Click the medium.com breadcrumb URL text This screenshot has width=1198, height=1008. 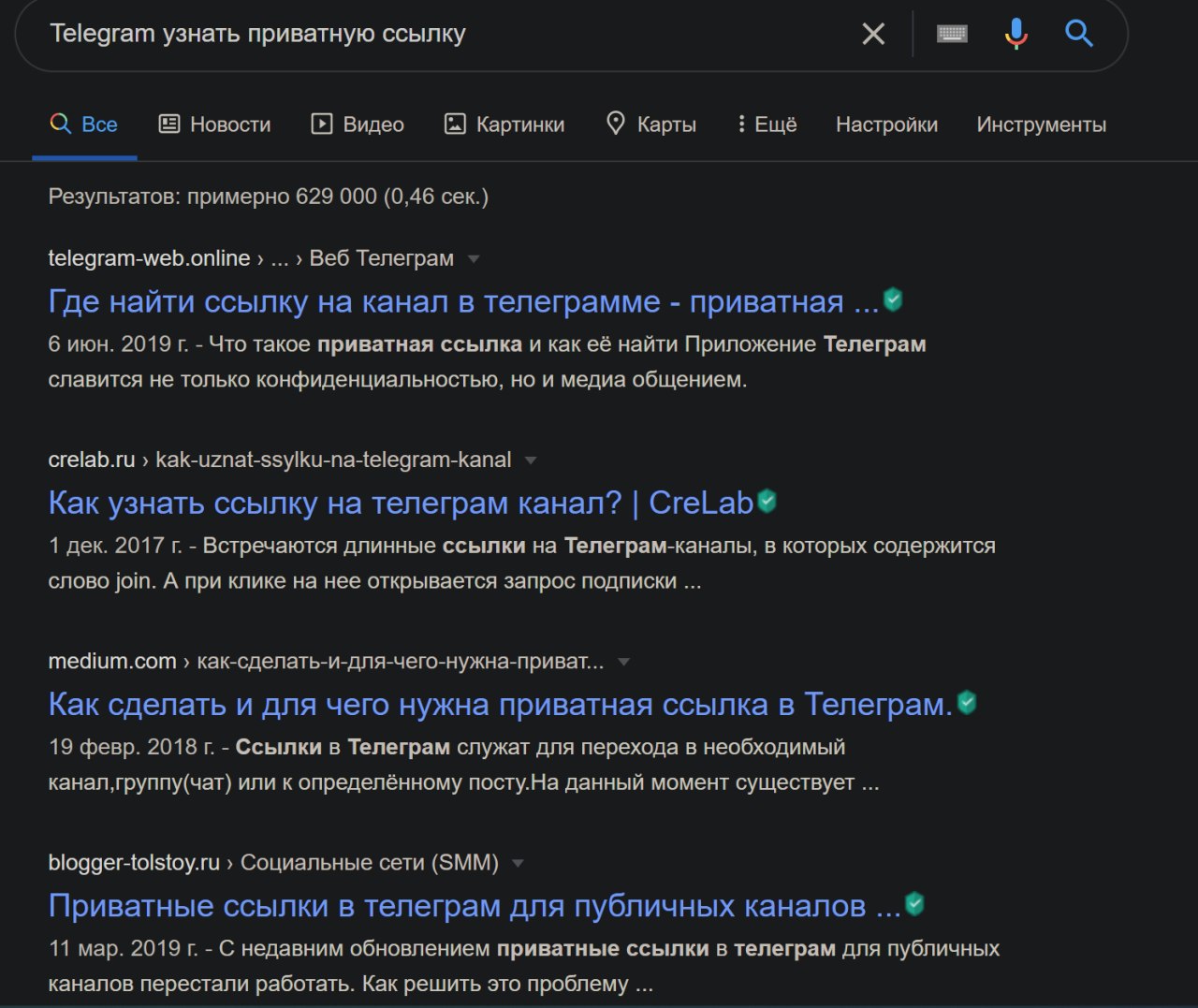click(326, 661)
